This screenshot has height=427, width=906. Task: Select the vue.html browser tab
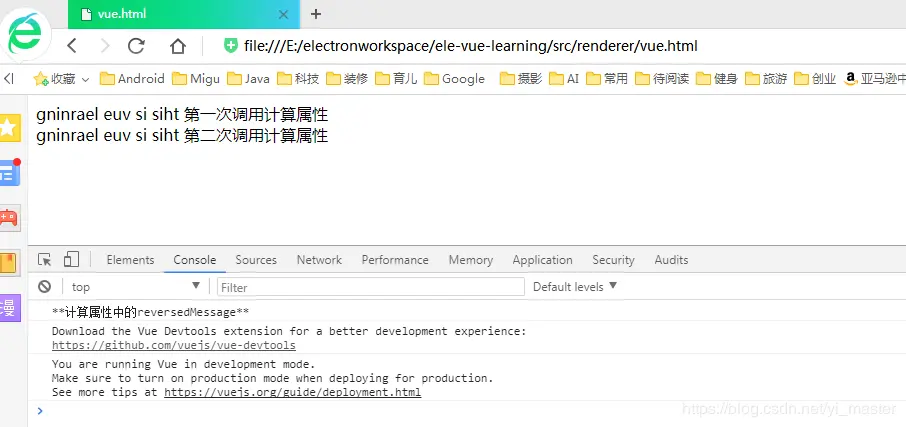[183, 14]
